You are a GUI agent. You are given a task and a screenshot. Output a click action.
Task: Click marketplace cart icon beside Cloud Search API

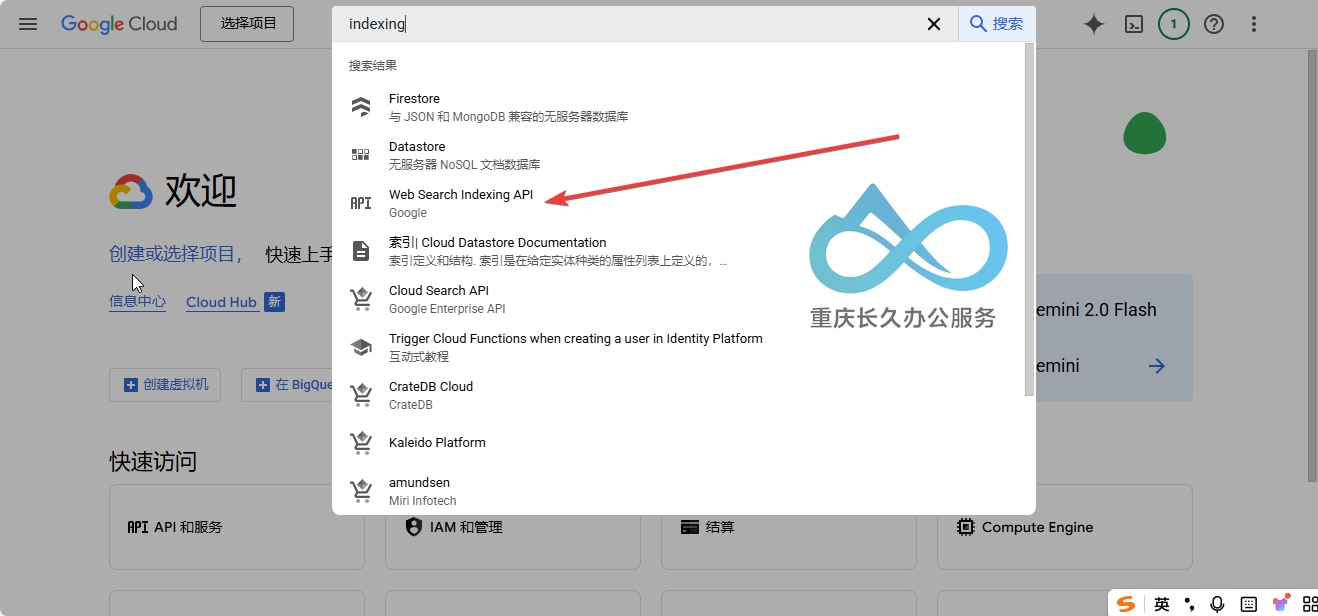coord(361,299)
